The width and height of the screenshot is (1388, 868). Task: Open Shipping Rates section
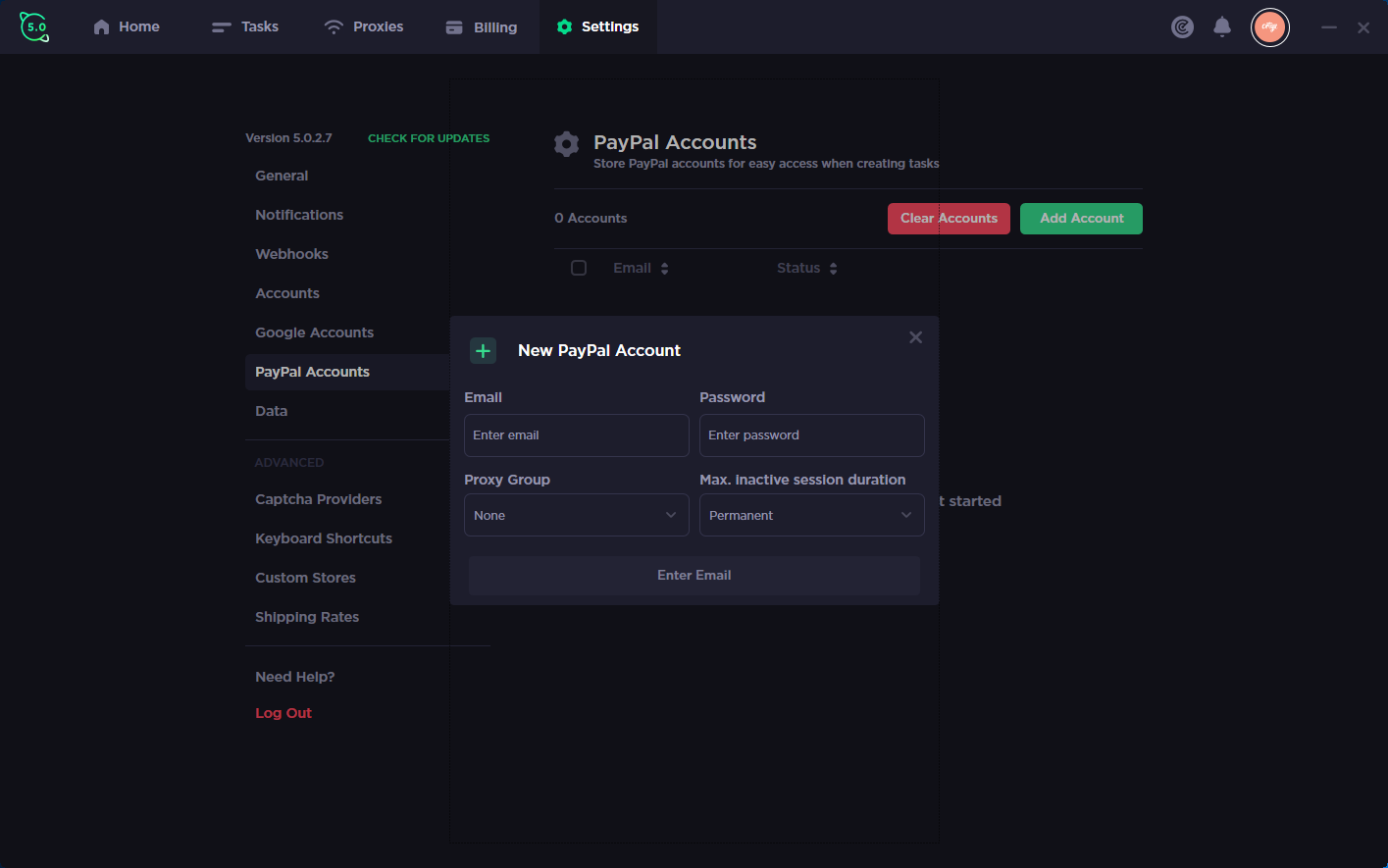pyautogui.click(x=307, y=617)
